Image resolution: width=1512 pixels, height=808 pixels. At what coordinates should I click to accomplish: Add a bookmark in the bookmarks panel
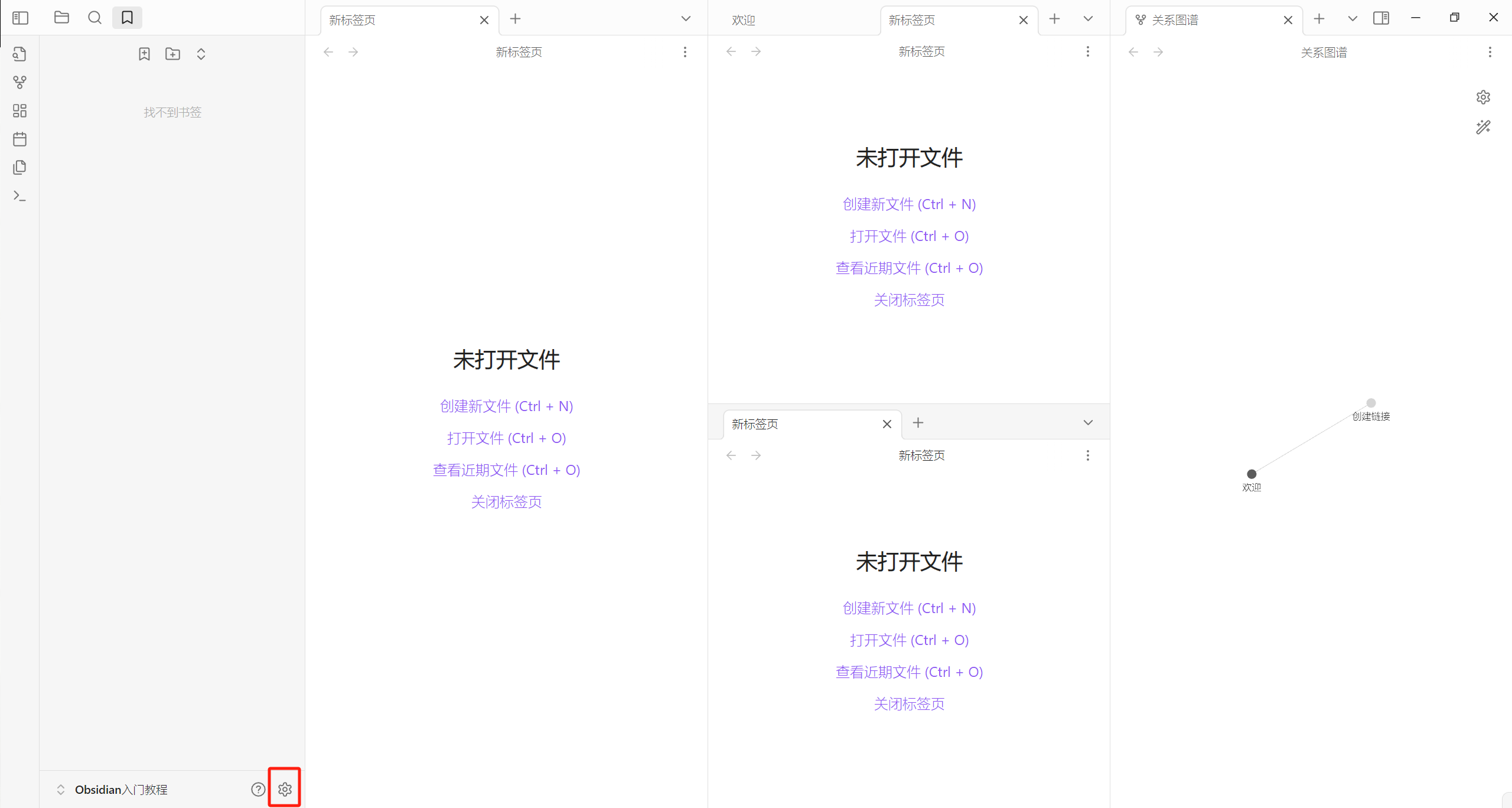point(144,54)
